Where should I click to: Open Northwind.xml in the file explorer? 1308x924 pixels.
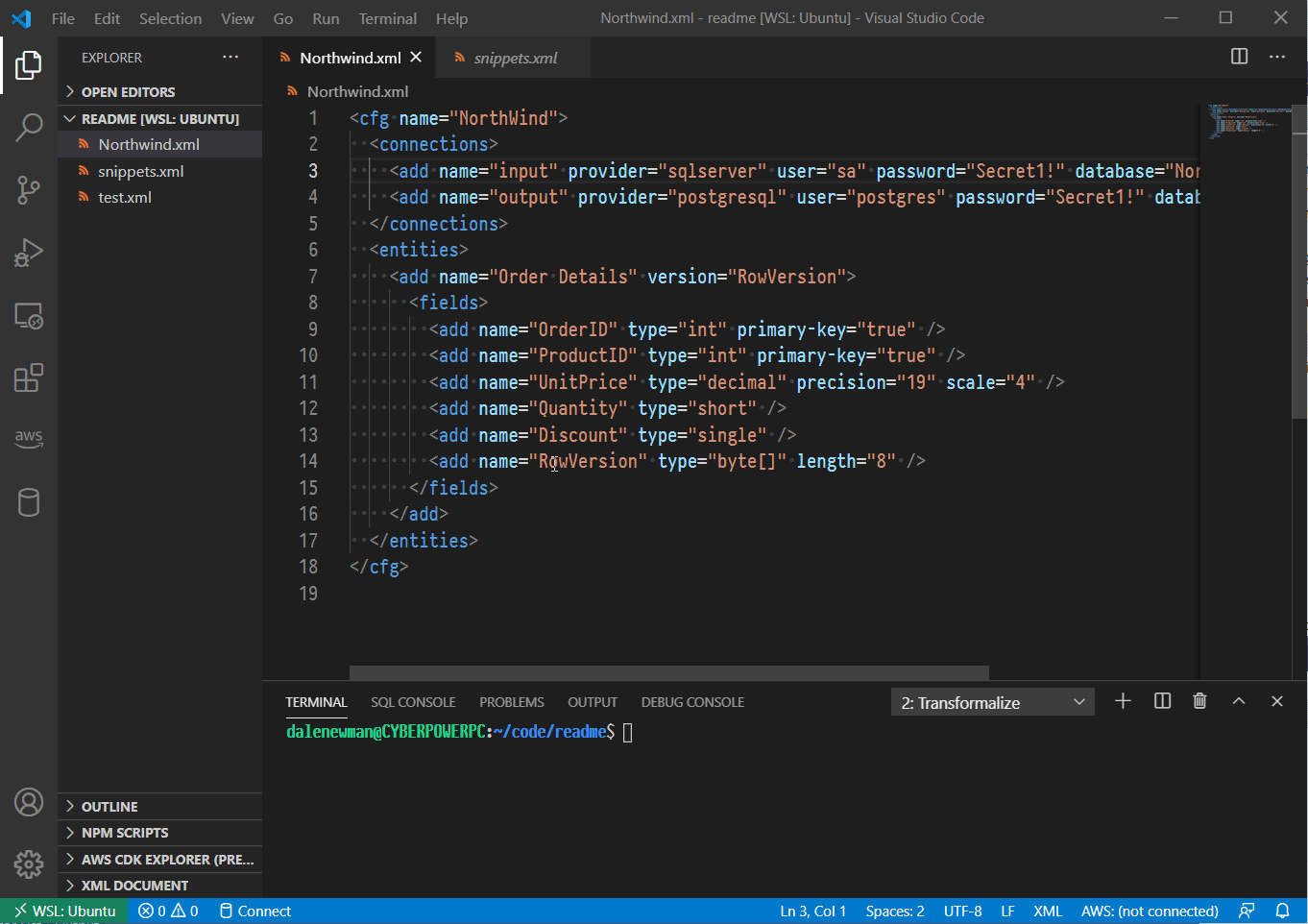(x=159, y=144)
